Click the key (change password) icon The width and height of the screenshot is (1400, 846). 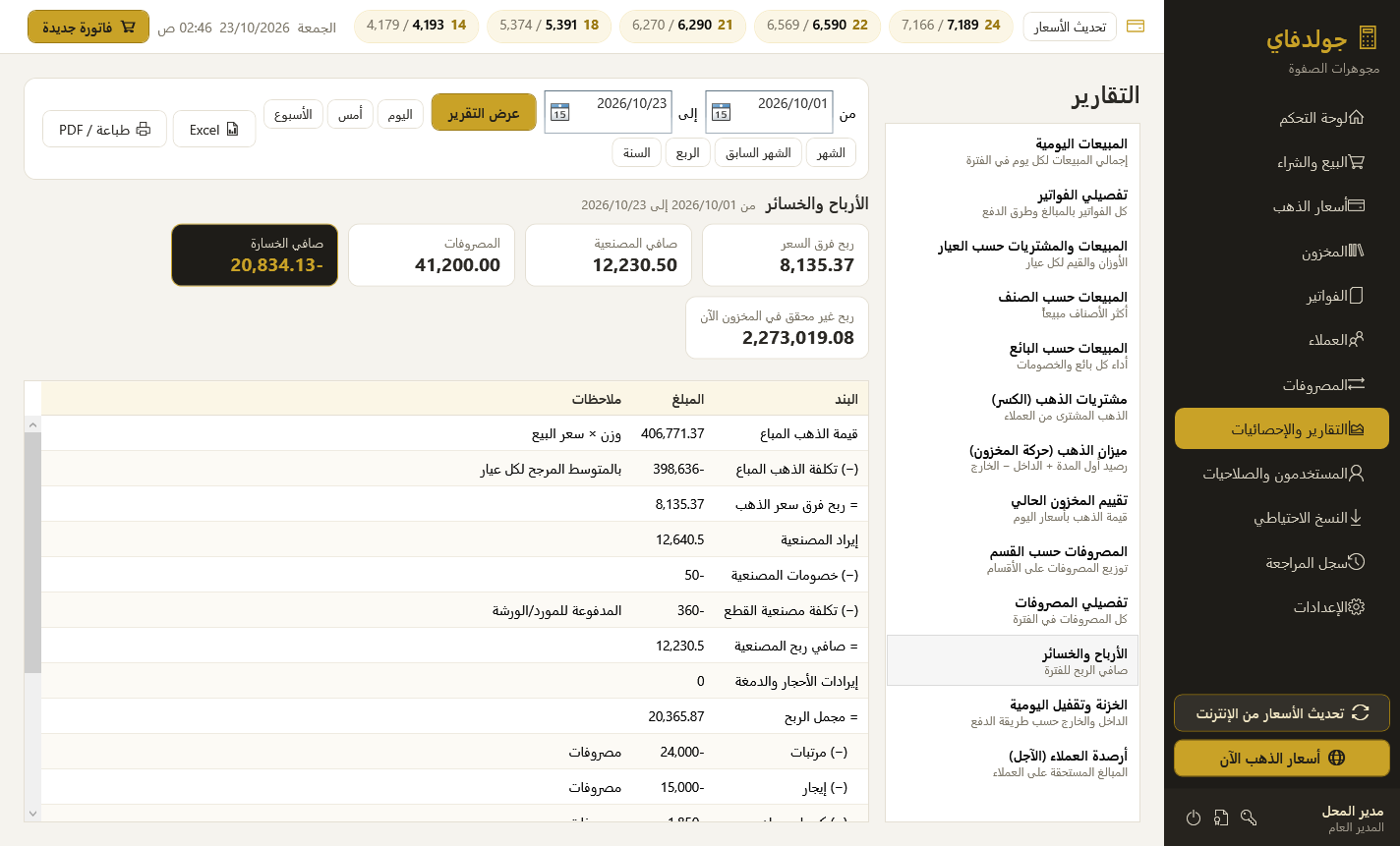[x=1249, y=818]
